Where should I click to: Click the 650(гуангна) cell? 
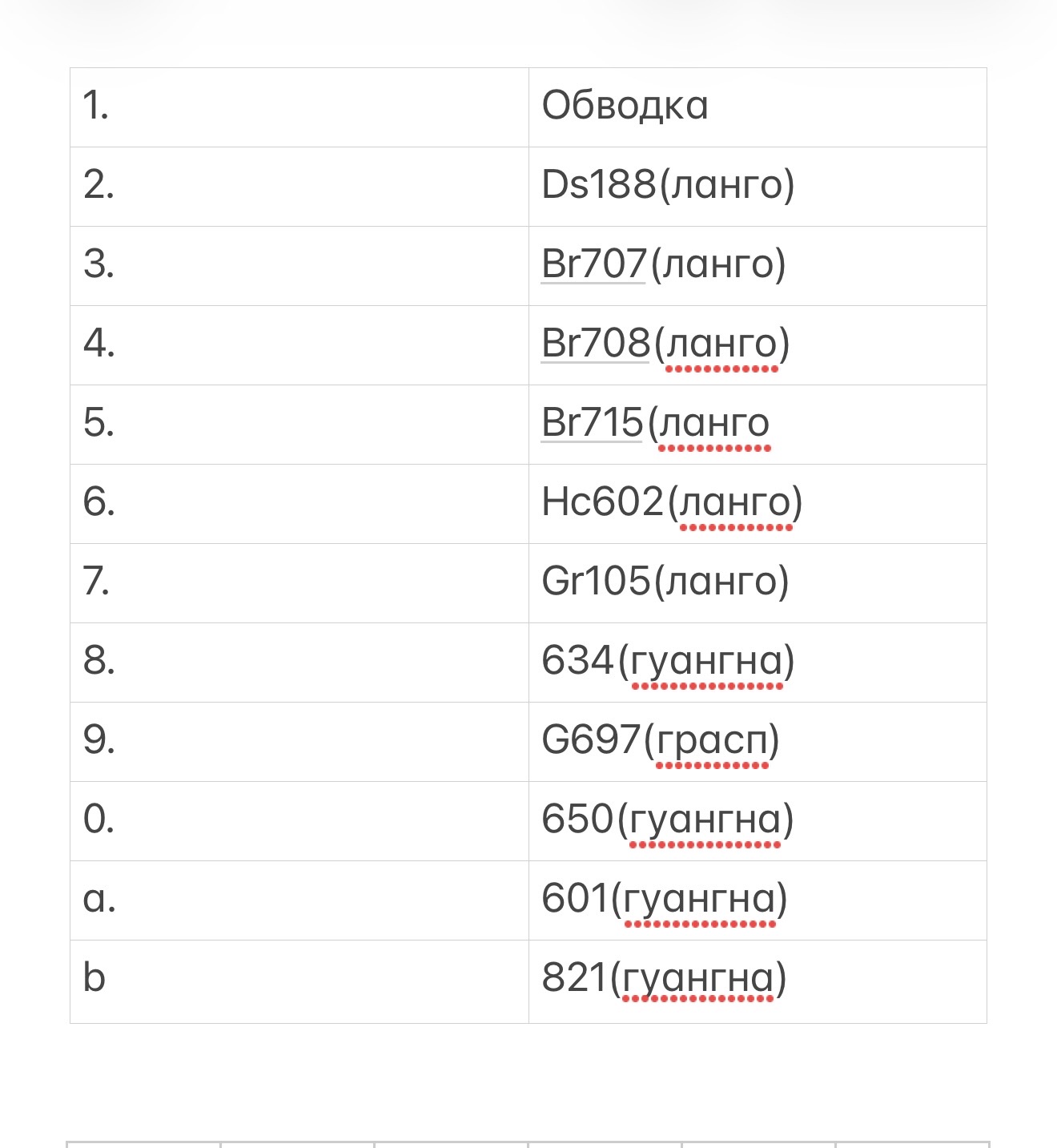click(758, 821)
